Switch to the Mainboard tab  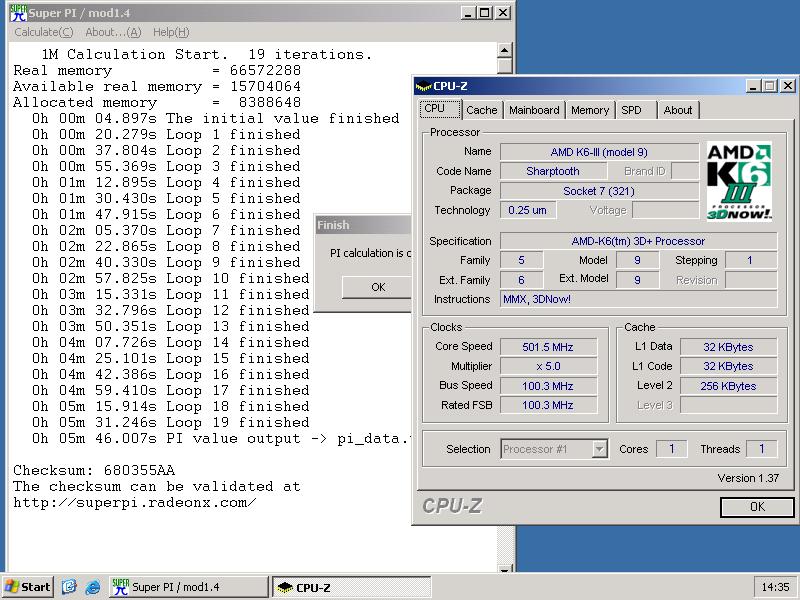click(534, 110)
